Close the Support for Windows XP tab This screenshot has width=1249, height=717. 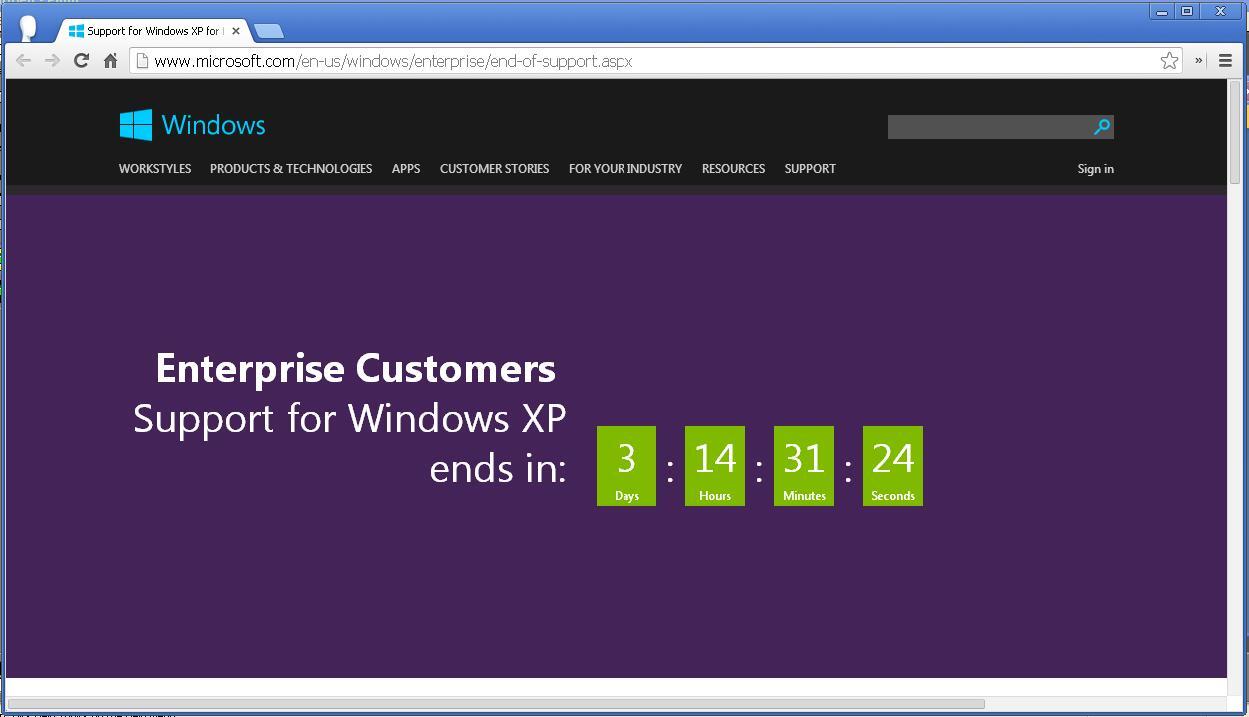[x=236, y=31]
